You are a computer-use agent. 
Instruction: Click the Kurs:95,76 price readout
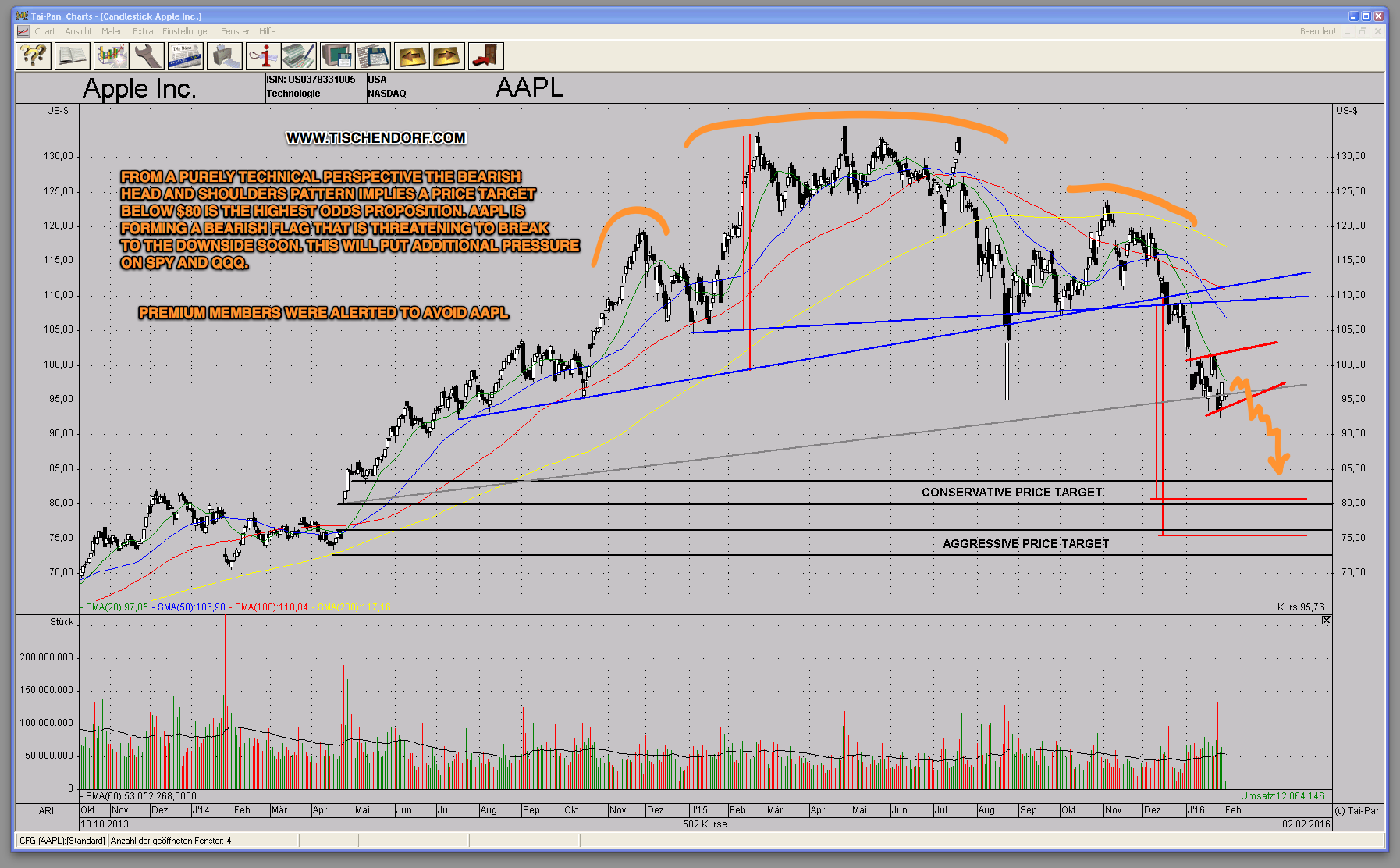coord(1300,607)
